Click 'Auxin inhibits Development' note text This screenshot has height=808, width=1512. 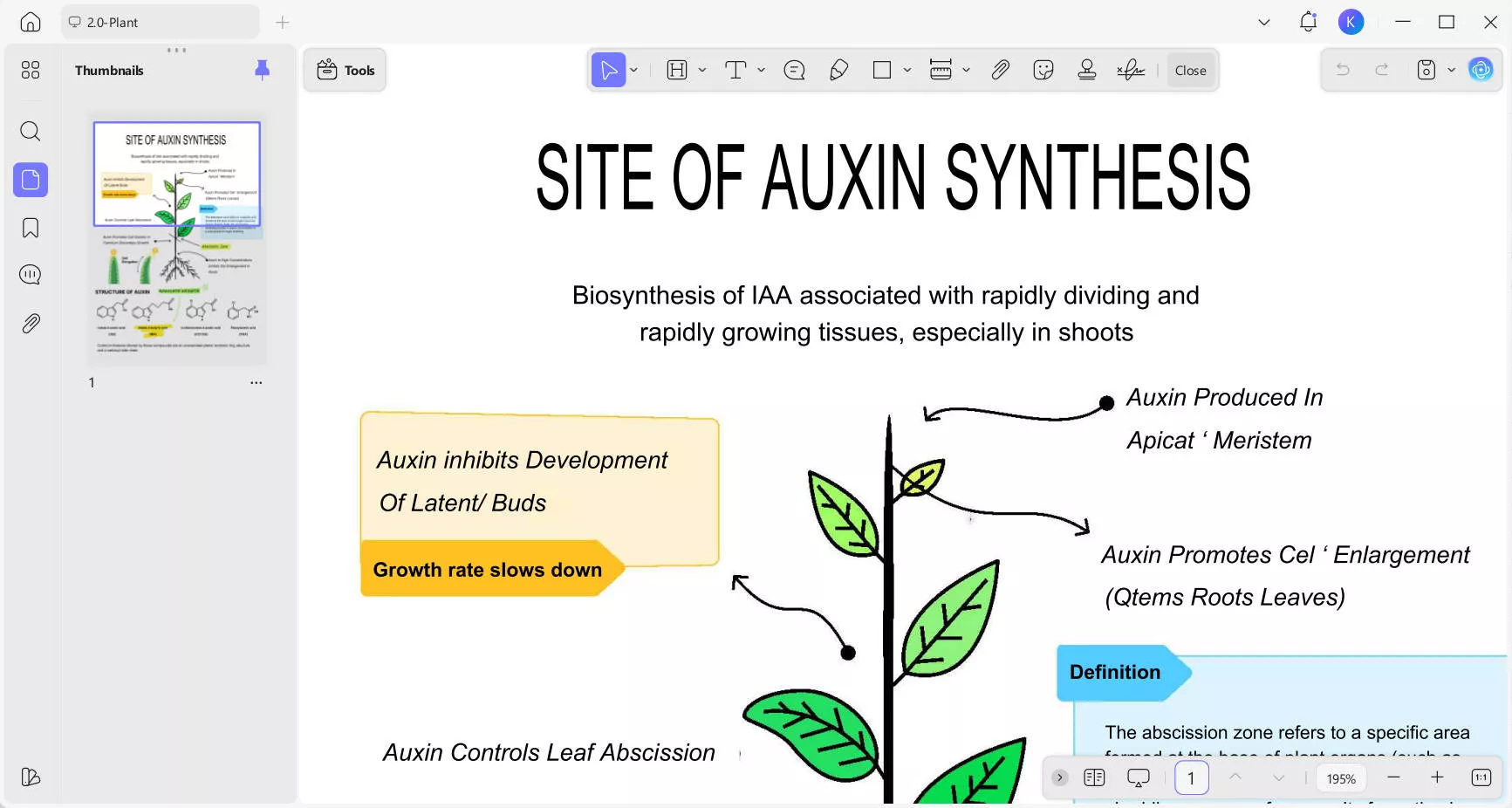(x=522, y=460)
